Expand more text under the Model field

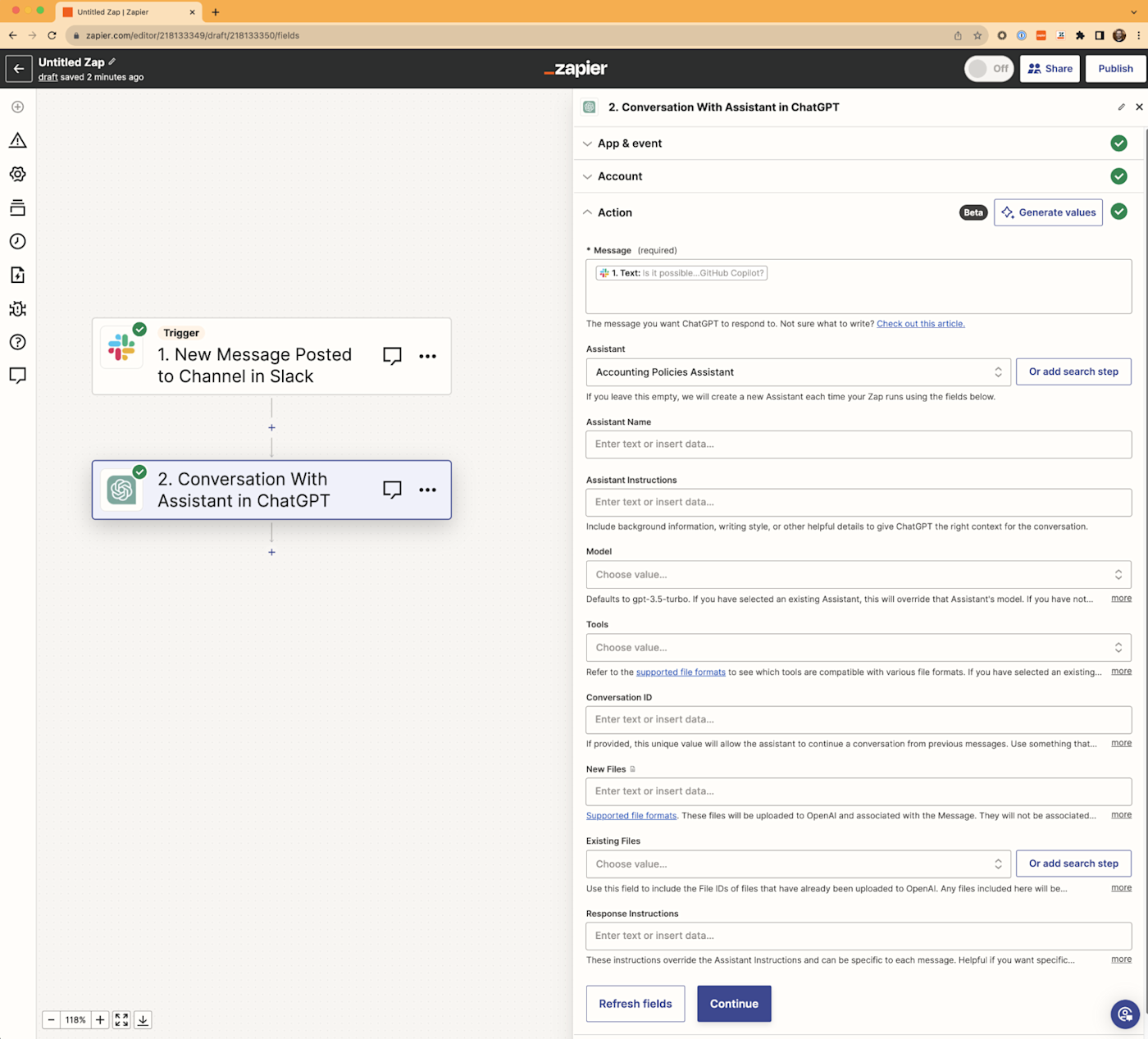click(1121, 599)
